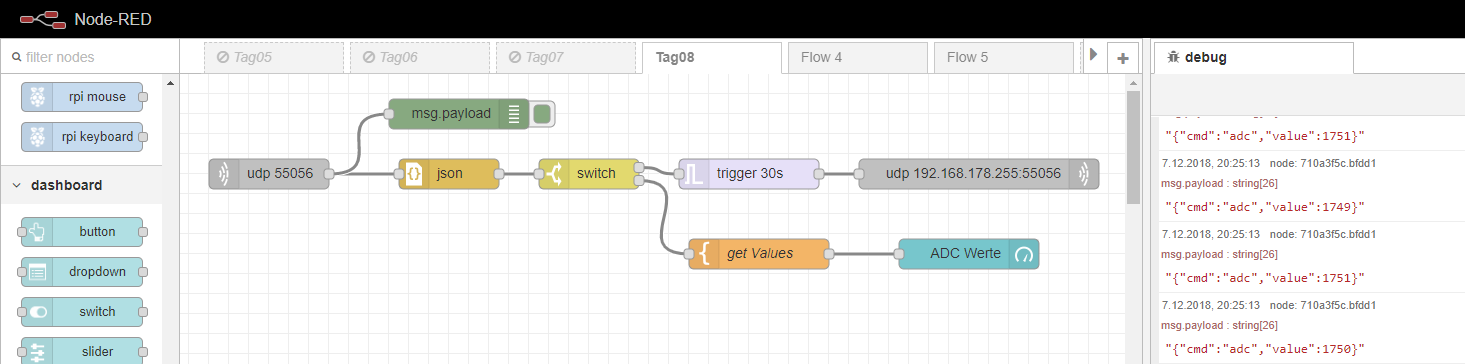The image size is (1465, 364).
Task: Open the debug sidebar tab
Action: coord(1254,58)
